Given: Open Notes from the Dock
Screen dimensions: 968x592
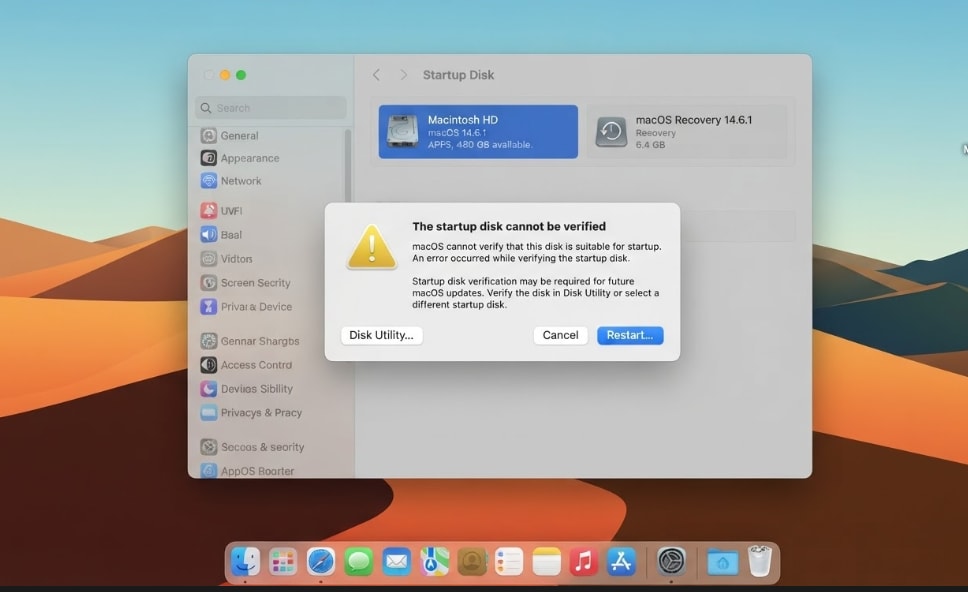Looking at the screenshot, I should 546,562.
